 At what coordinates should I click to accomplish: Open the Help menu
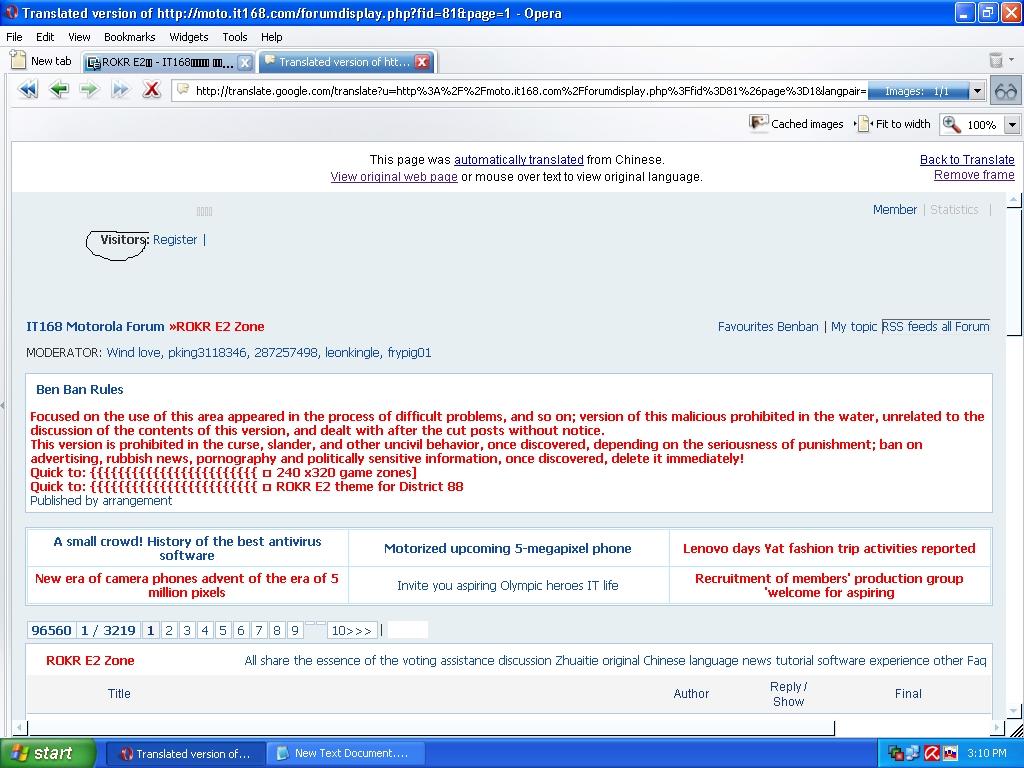(x=272, y=37)
